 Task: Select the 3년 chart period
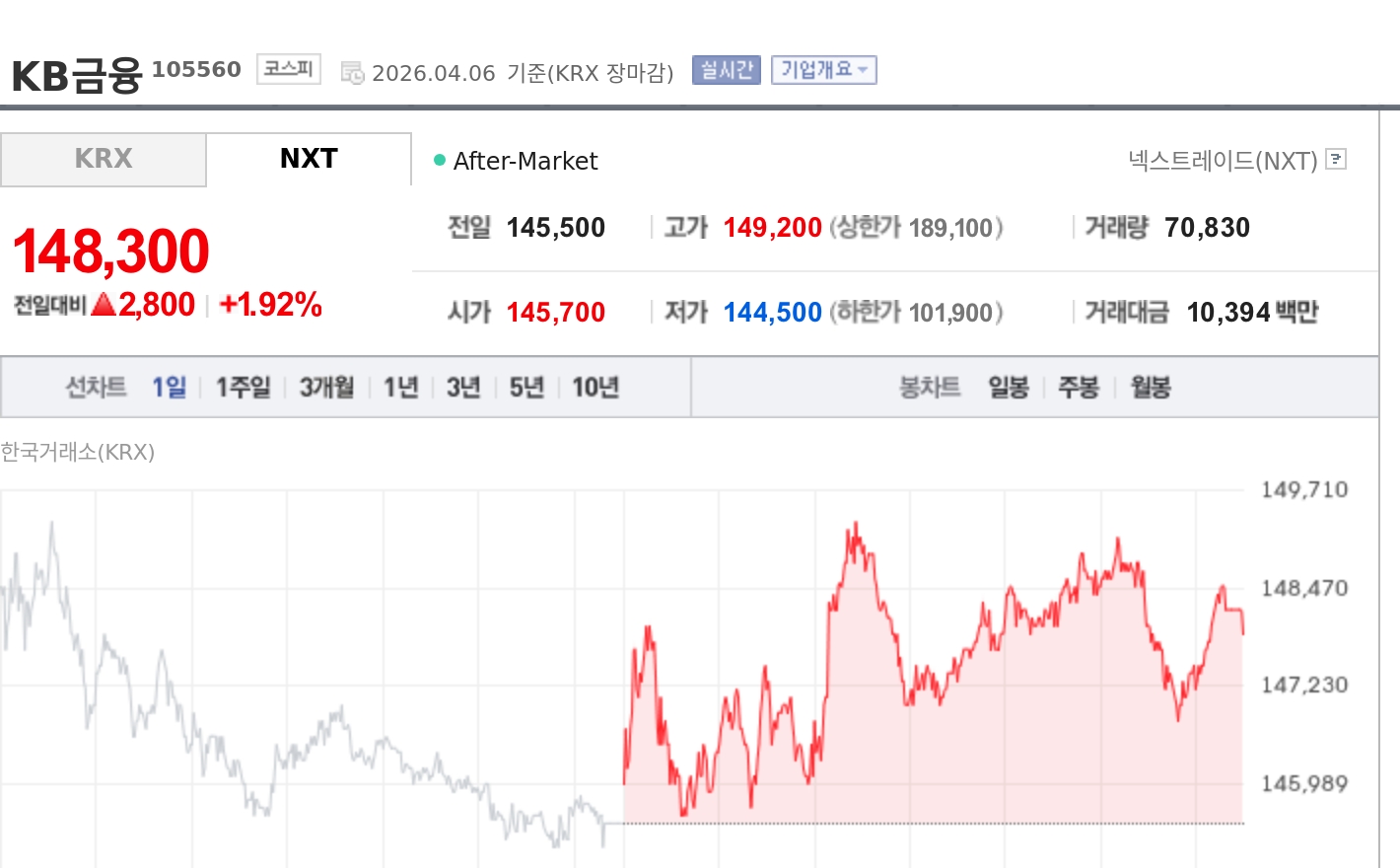[462, 387]
